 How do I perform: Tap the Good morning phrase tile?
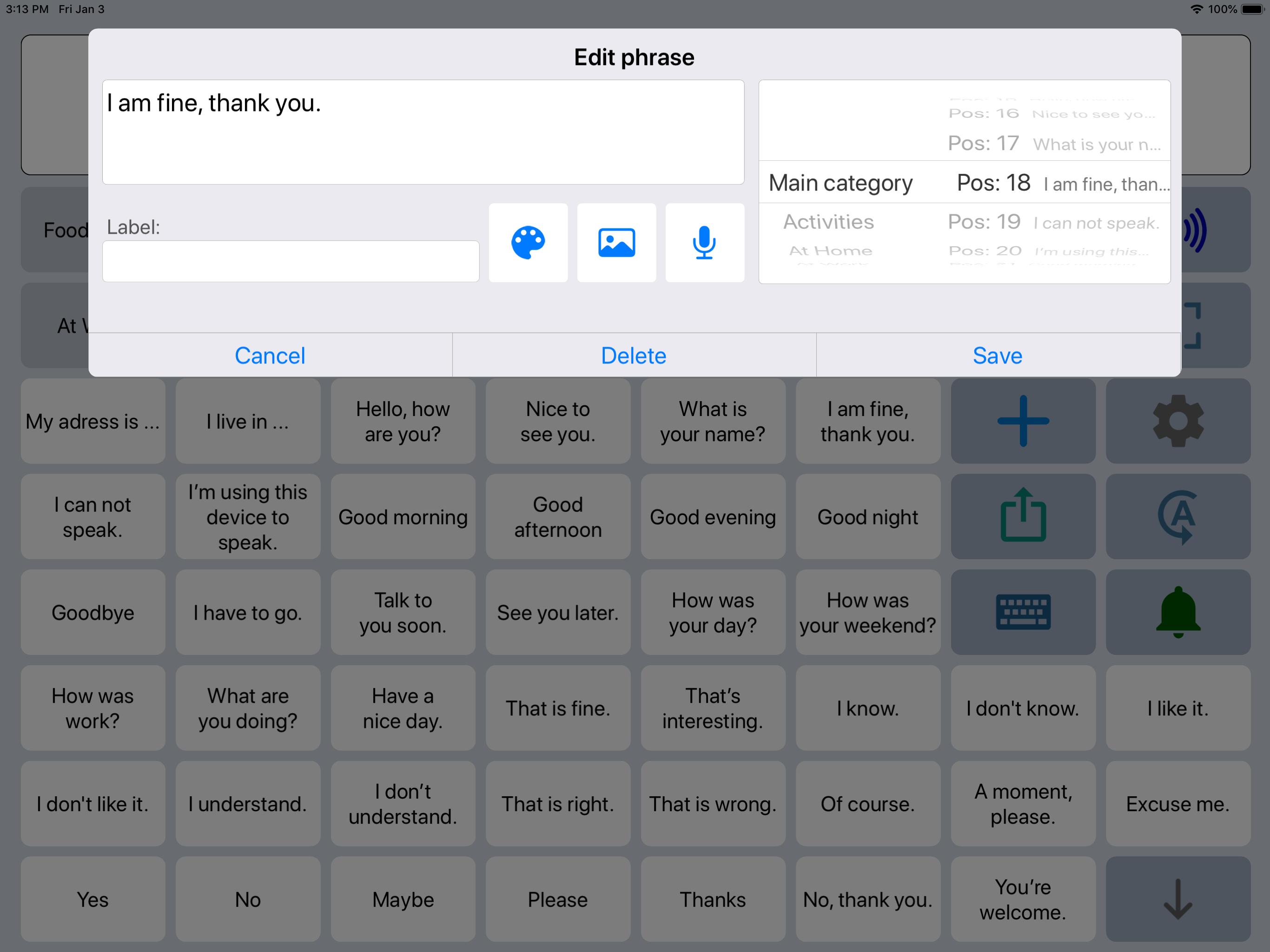coord(403,517)
